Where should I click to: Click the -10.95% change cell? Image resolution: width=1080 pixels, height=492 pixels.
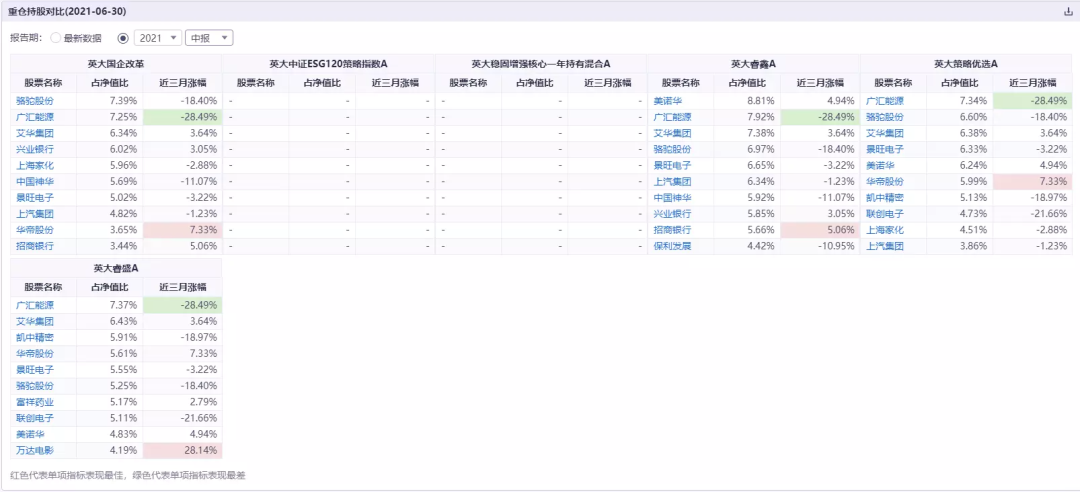[x=820, y=246]
